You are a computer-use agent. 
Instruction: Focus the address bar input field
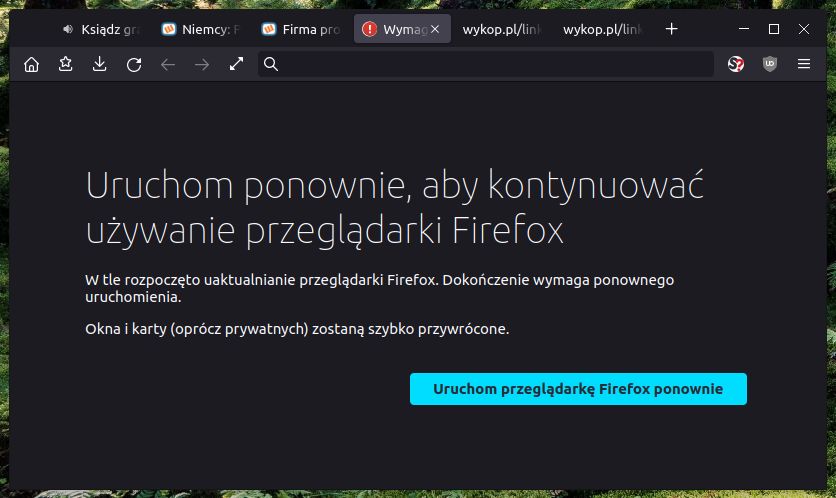[486, 65]
